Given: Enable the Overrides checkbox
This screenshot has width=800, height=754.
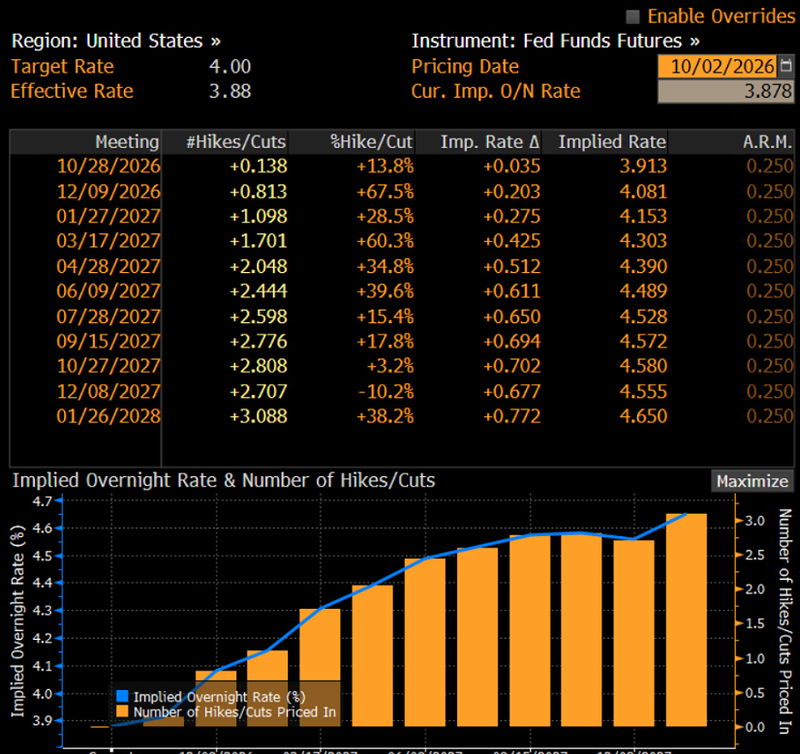Looking at the screenshot, I should click(633, 17).
